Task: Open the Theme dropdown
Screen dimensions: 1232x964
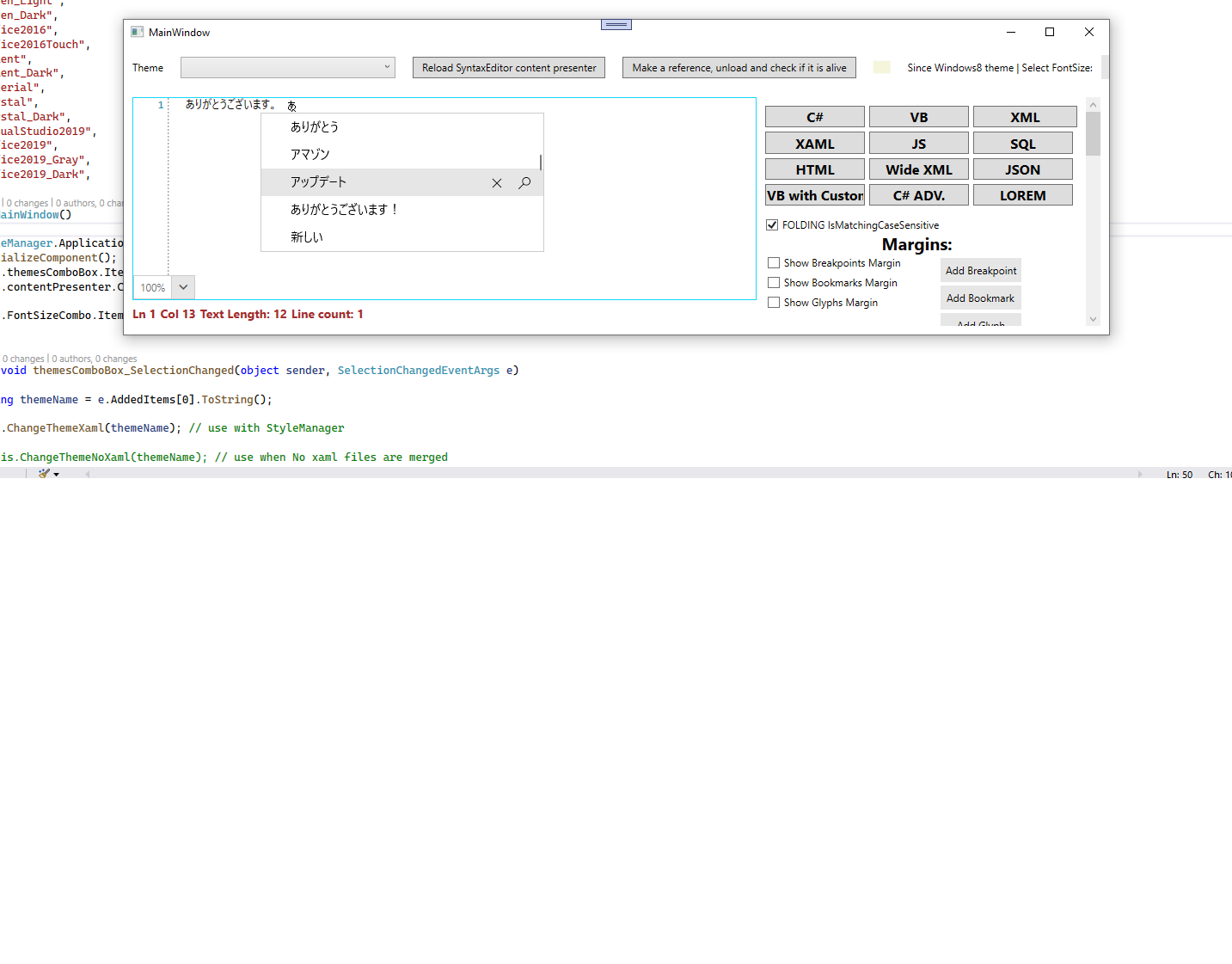Action: 386,67
